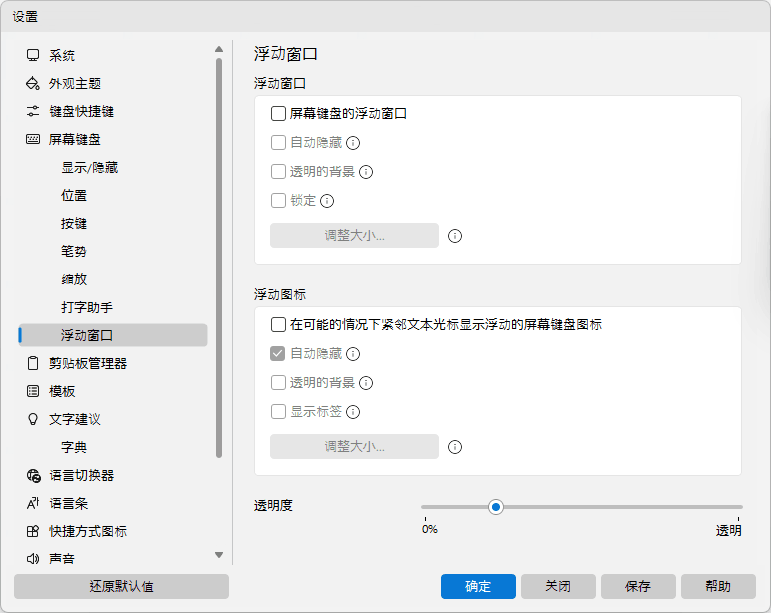Click info icon next to 显示标签

pos(353,412)
